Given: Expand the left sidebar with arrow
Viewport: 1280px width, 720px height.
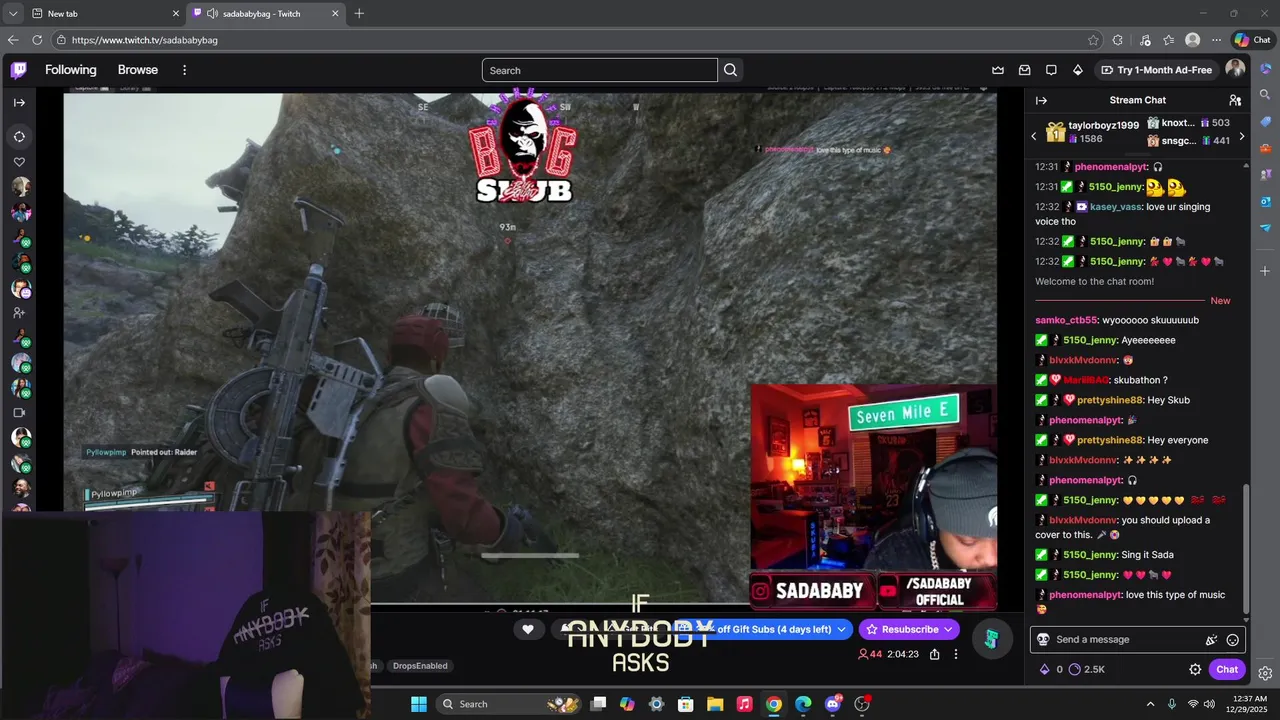Looking at the screenshot, I should click(x=19, y=102).
